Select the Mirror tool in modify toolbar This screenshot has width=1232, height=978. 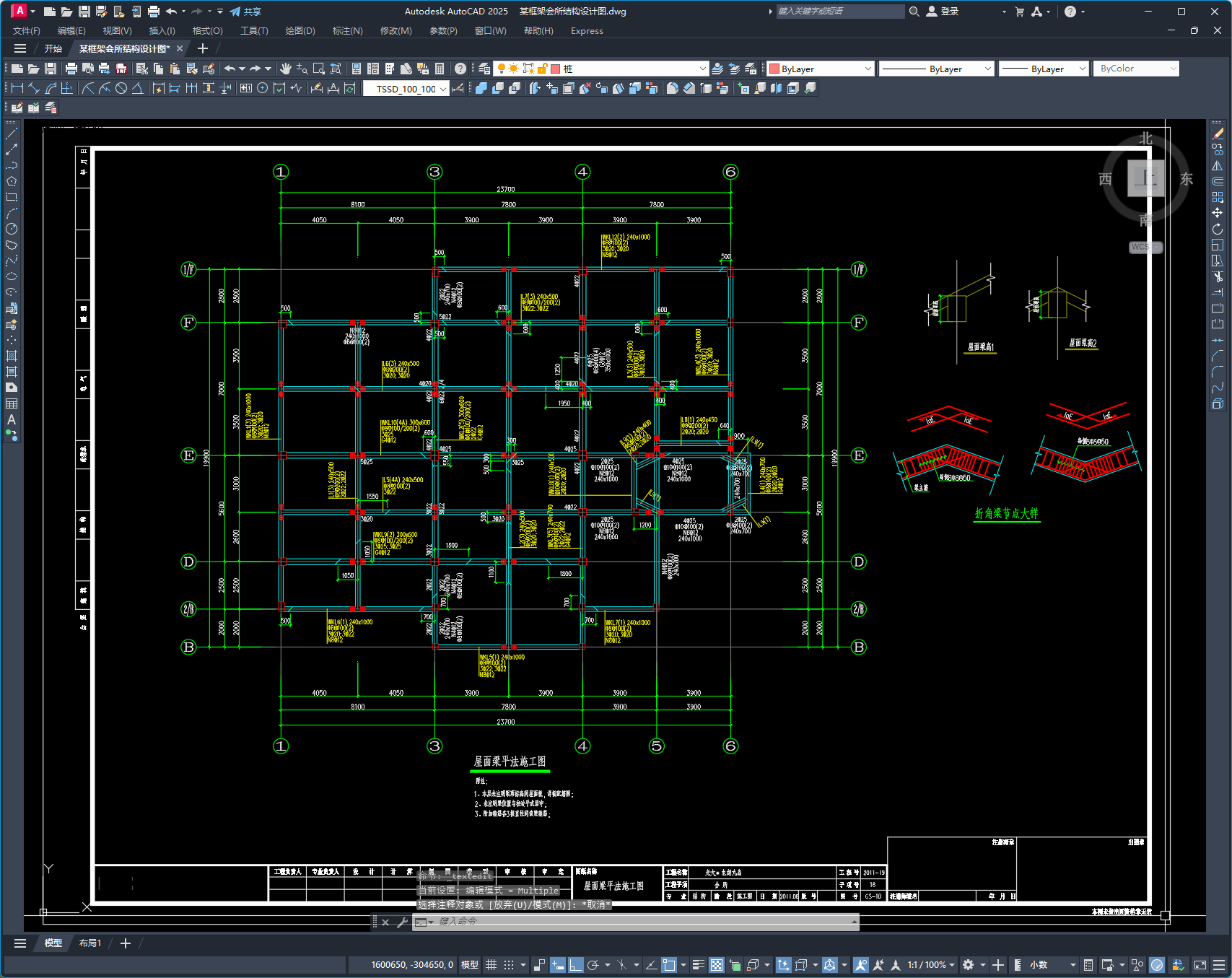[x=1218, y=165]
